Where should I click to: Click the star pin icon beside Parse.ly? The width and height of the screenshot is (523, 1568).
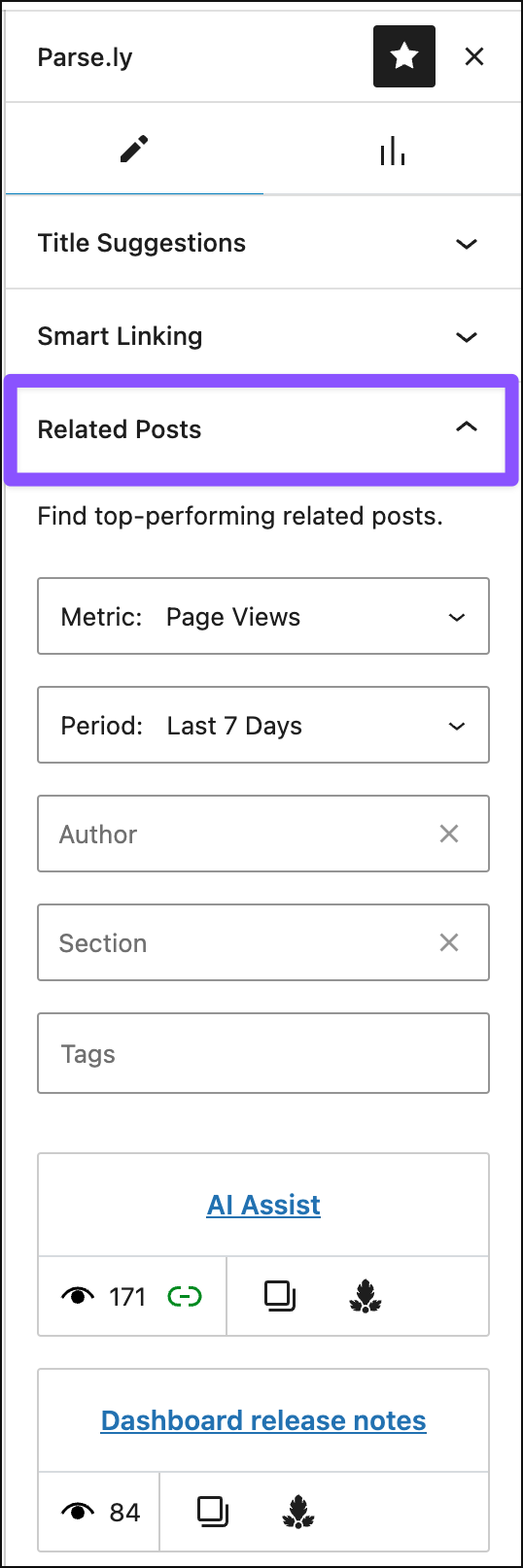pos(404,56)
